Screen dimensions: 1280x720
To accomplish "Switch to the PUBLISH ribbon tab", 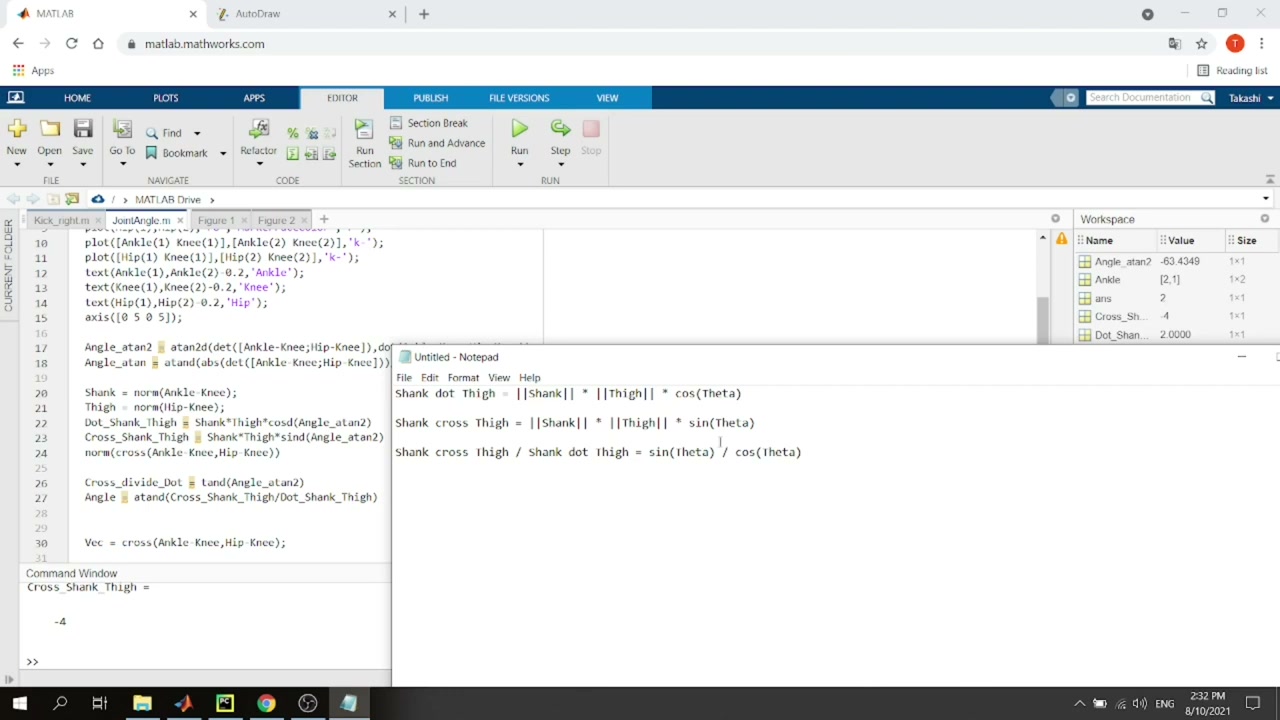I will click(431, 98).
